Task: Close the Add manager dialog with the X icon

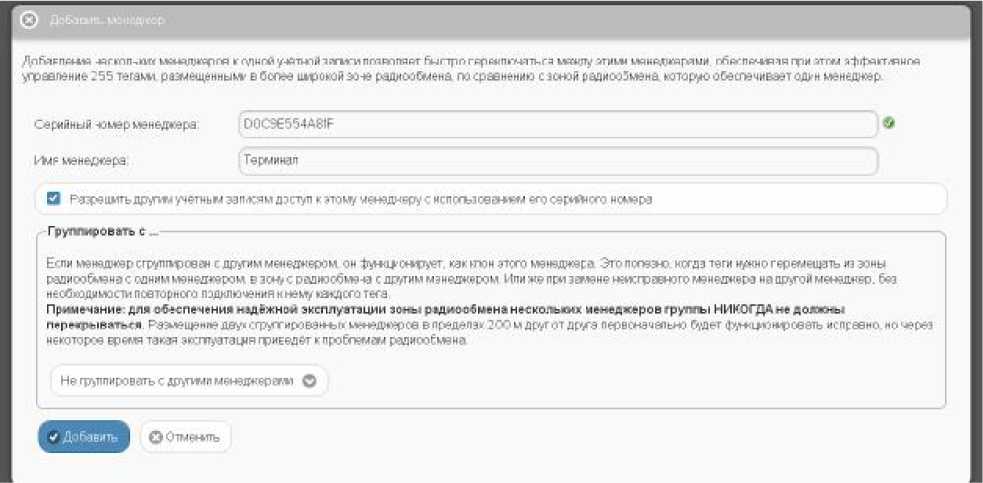Action: click(29, 19)
